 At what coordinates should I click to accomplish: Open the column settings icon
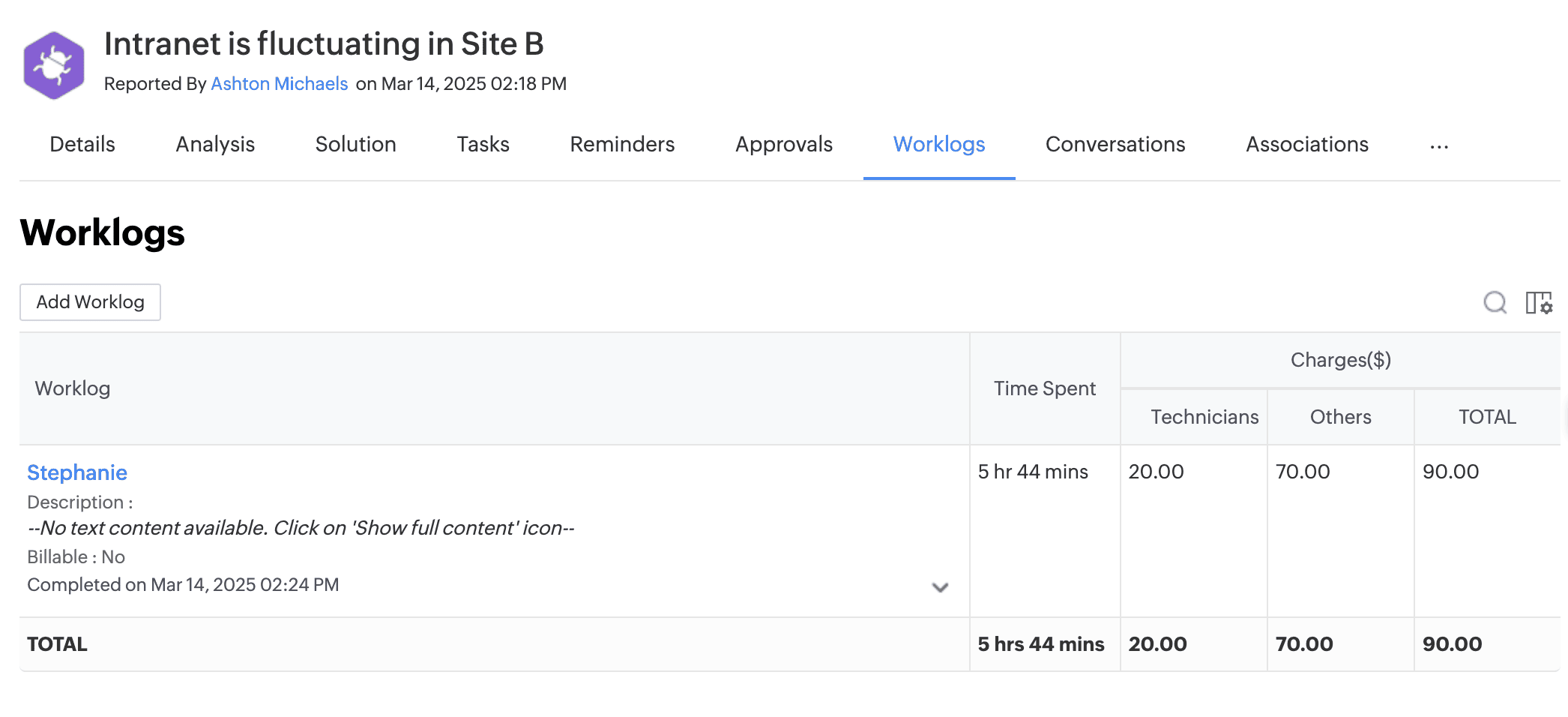pos(1539,302)
